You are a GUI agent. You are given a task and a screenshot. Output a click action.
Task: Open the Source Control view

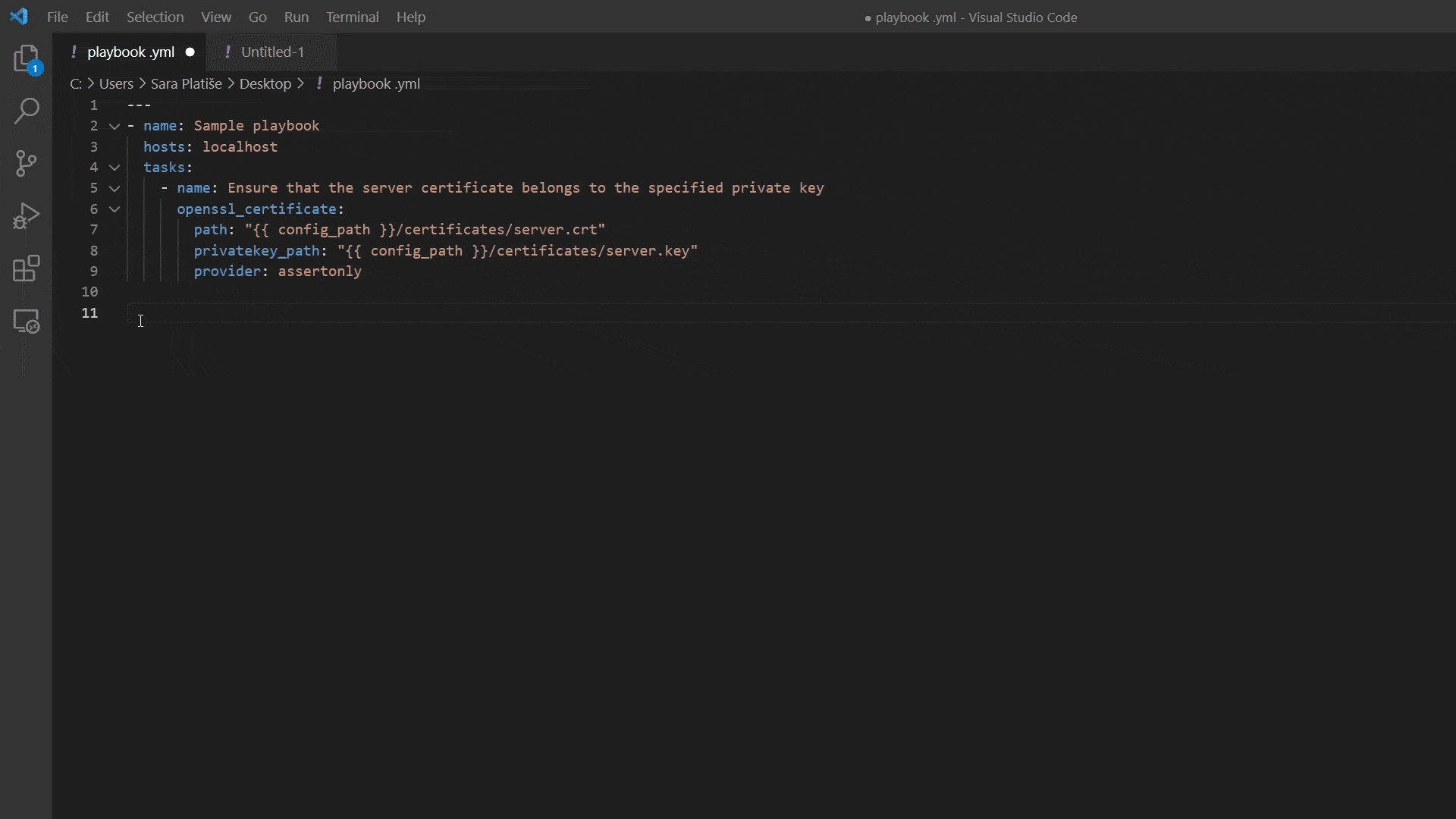[27, 163]
